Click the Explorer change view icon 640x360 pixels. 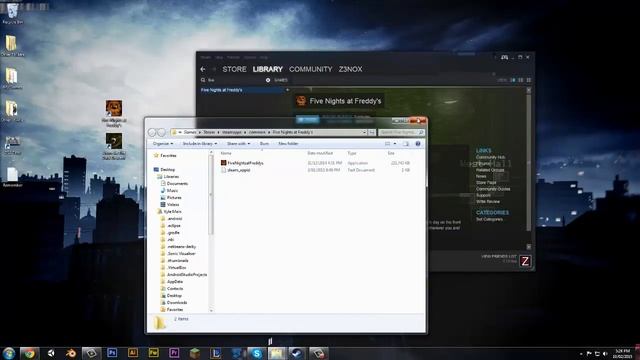point(388,144)
